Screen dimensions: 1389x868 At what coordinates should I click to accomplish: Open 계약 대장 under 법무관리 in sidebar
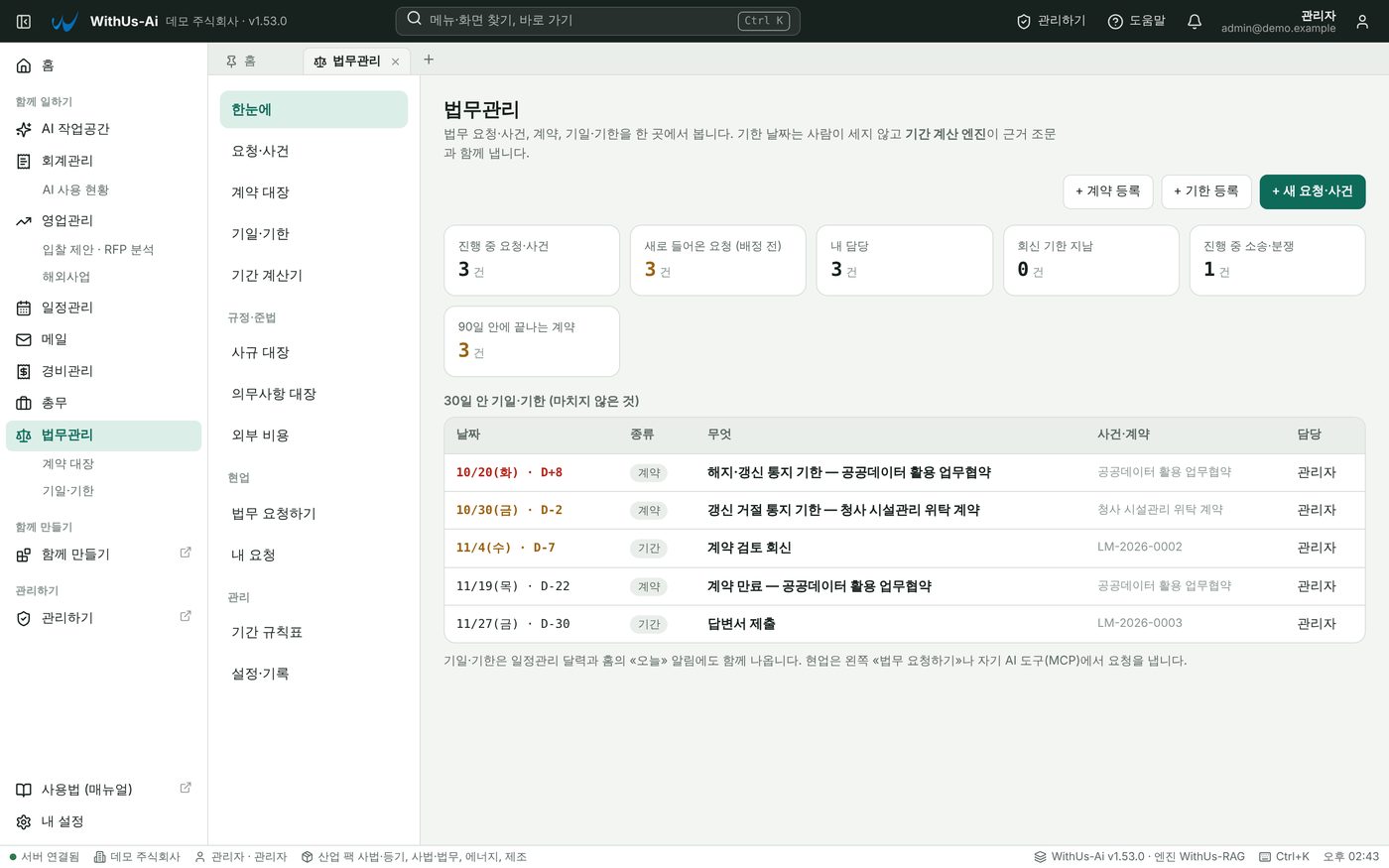[68, 464]
